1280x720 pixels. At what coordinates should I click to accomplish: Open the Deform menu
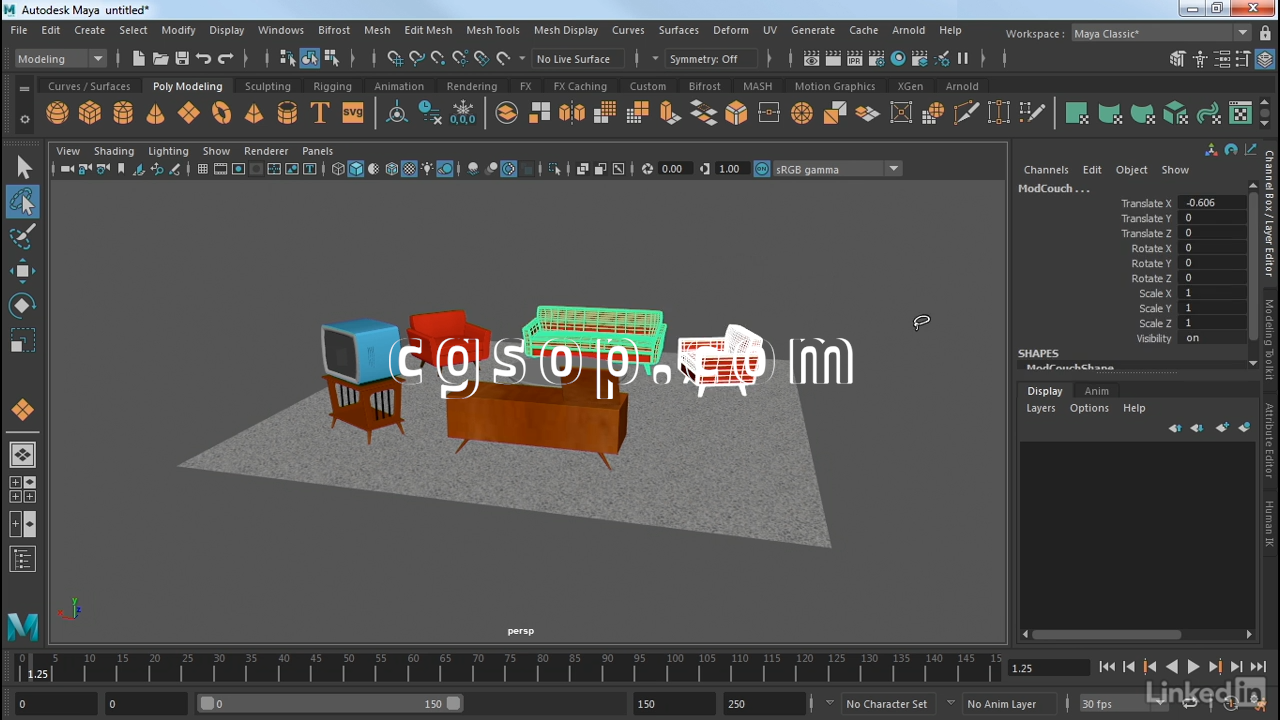730,30
